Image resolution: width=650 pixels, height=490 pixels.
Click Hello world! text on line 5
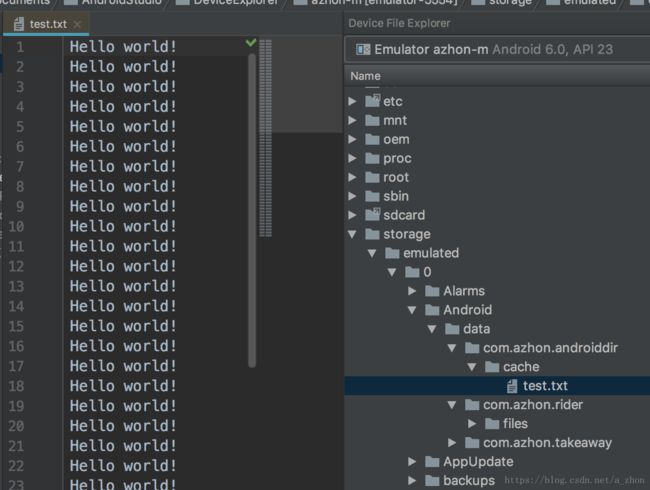123,126
